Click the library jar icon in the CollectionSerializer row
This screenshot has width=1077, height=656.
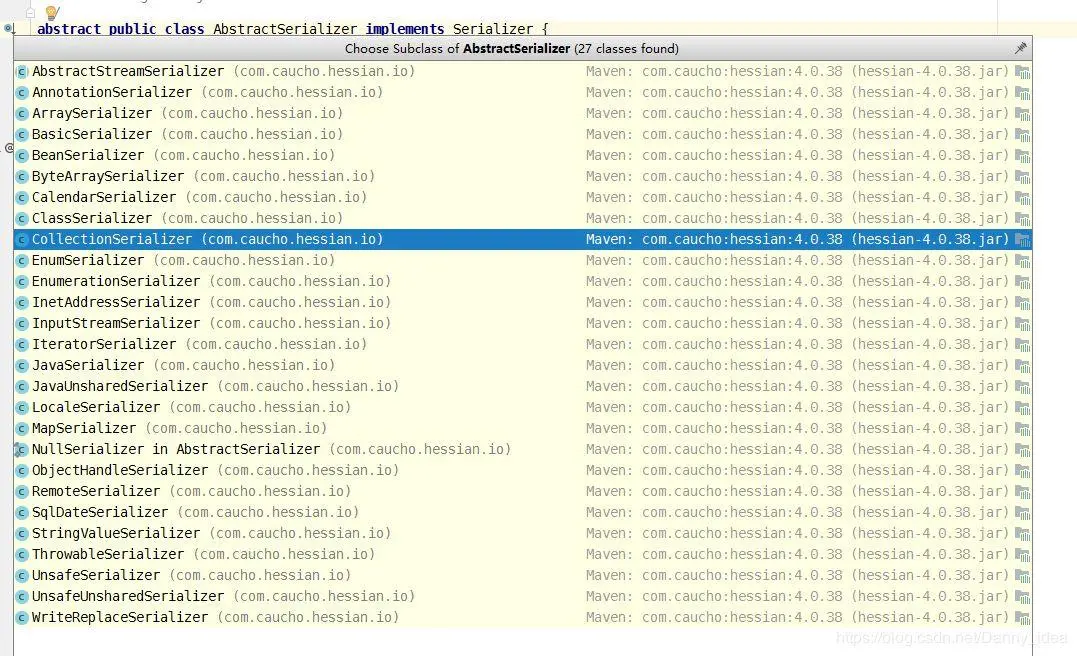click(1022, 240)
